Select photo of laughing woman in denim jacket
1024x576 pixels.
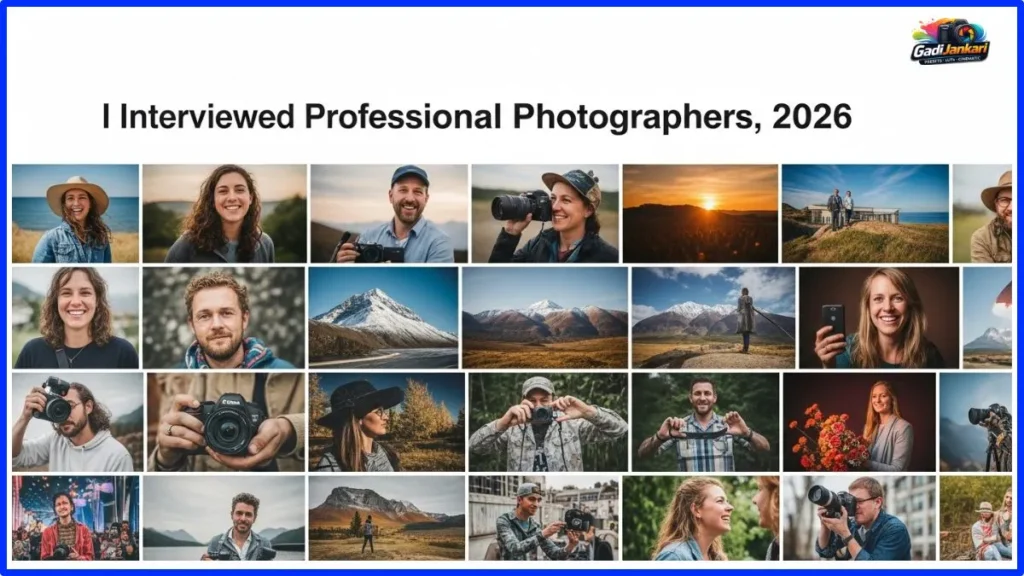(x=701, y=518)
